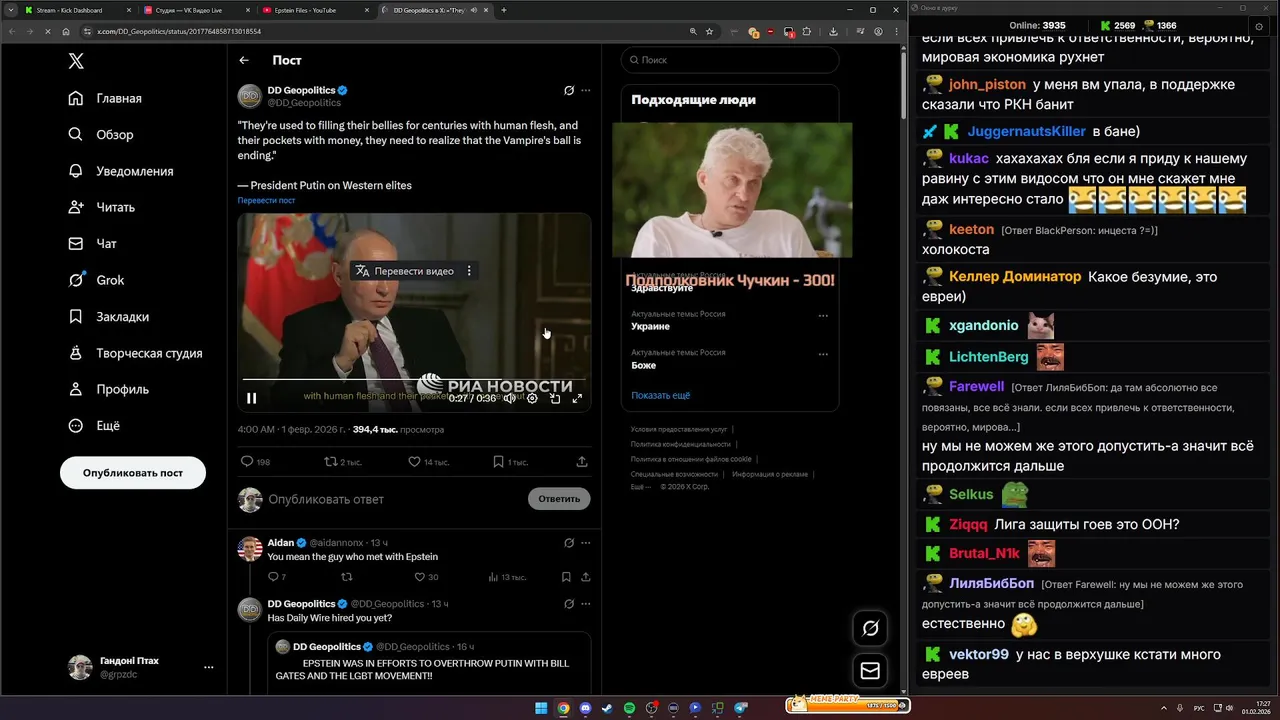Click Перевести видео on the video
Screen dimensions: 1280x720
pos(404,271)
